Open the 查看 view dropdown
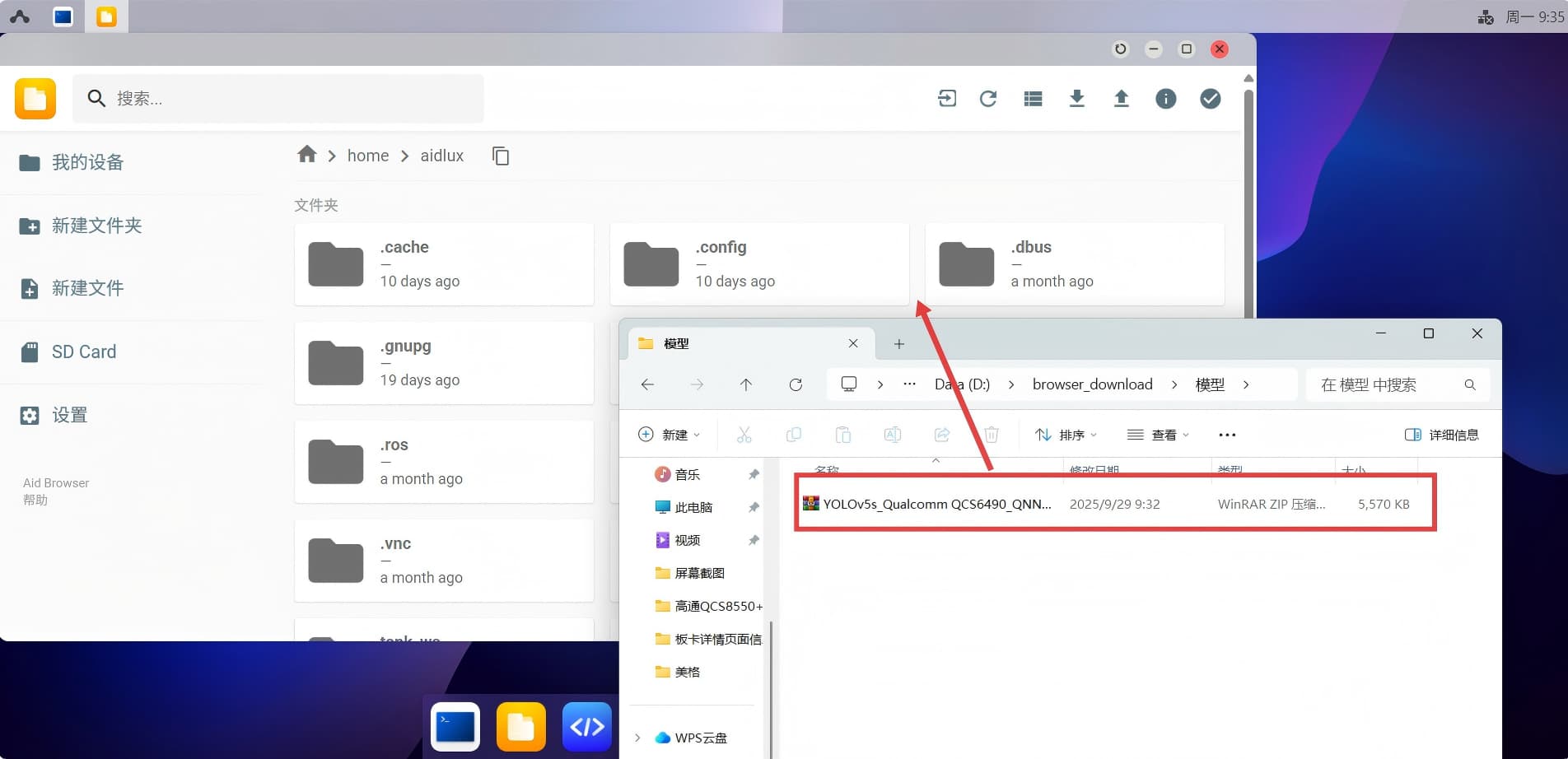 coord(1158,435)
